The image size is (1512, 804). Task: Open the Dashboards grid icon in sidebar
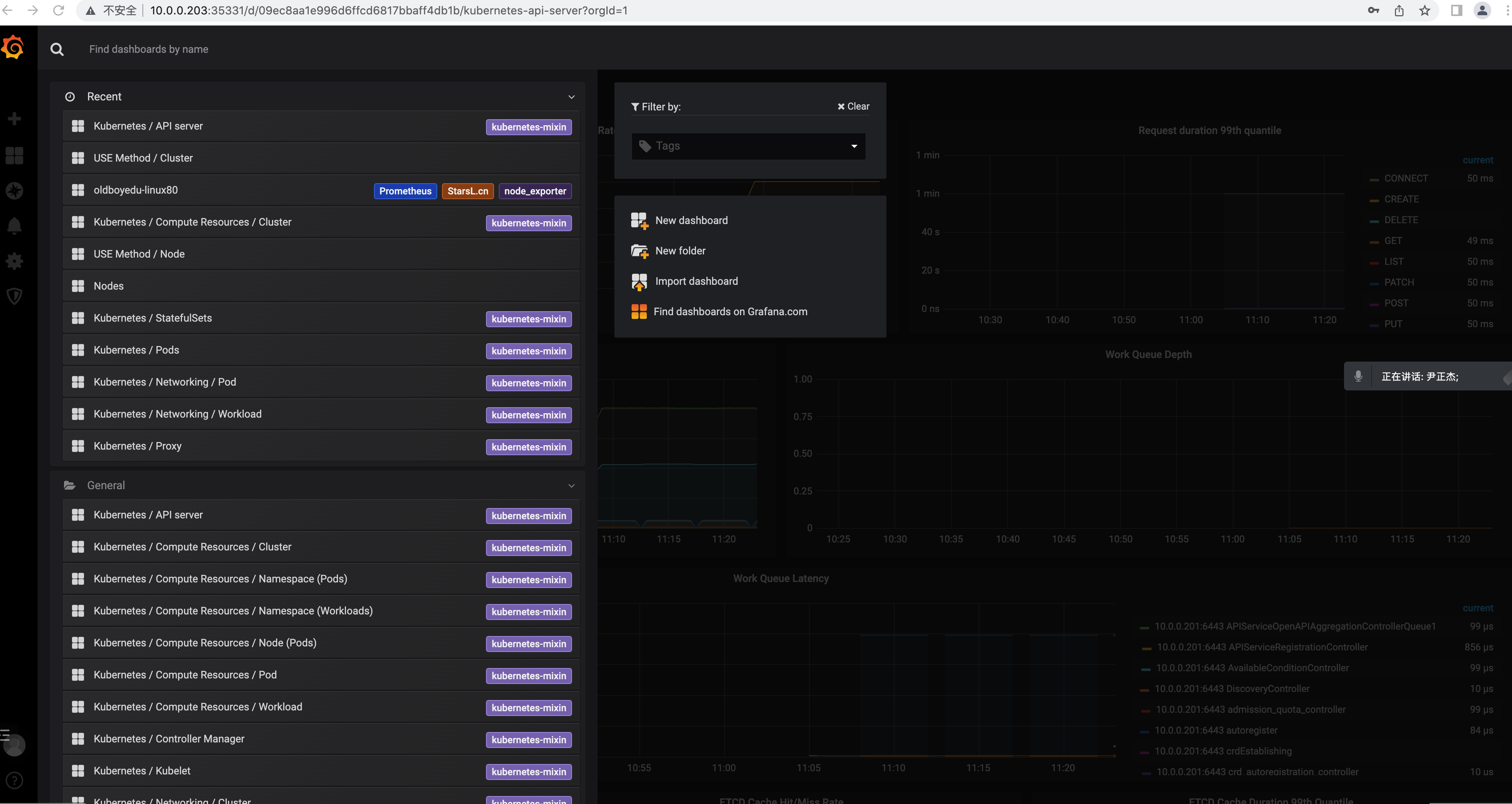14,156
